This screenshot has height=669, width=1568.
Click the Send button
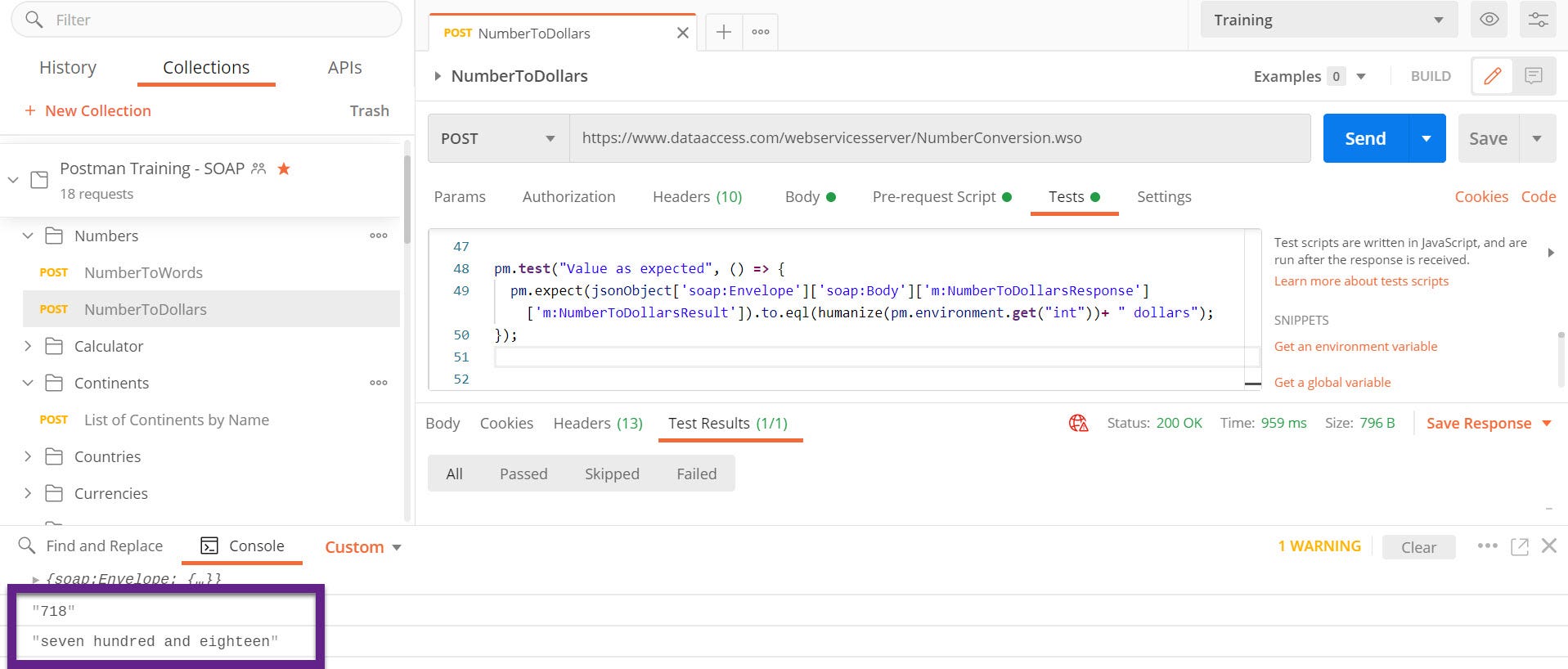click(1365, 138)
